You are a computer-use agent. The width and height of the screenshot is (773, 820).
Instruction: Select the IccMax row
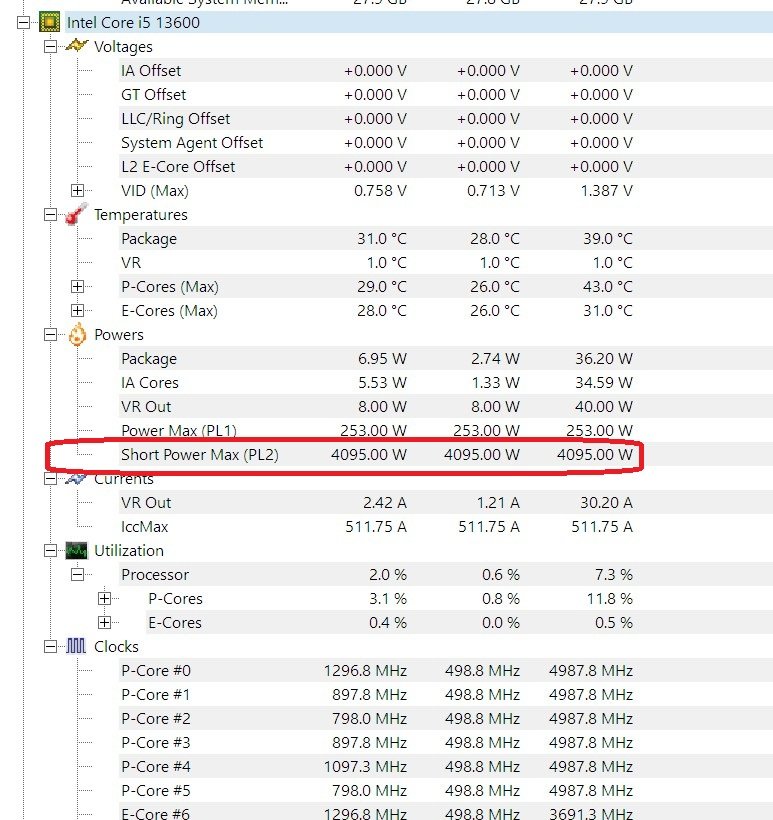(x=446, y=527)
